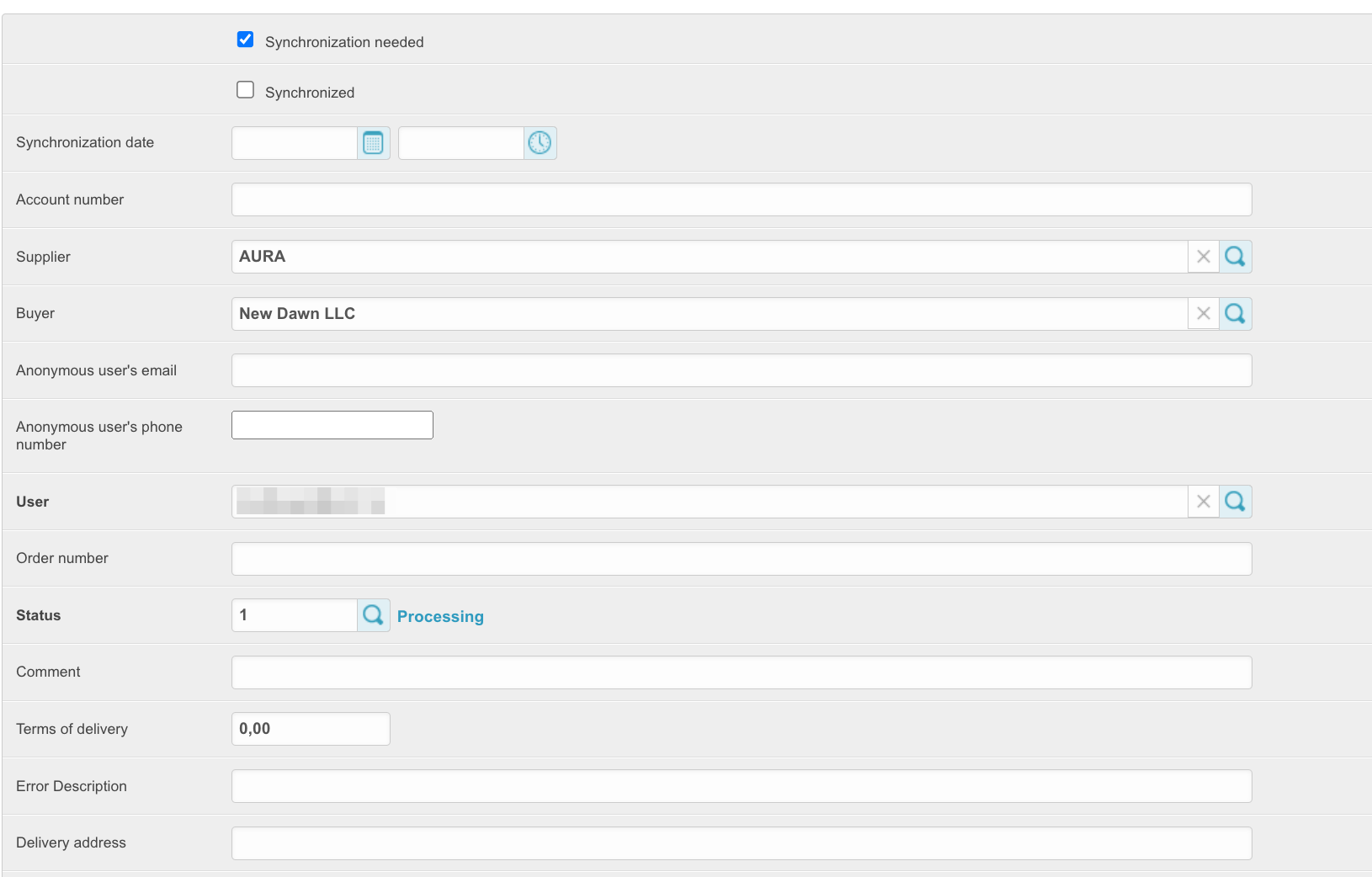
Task: Focus the Delivery address field
Action: point(741,843)
